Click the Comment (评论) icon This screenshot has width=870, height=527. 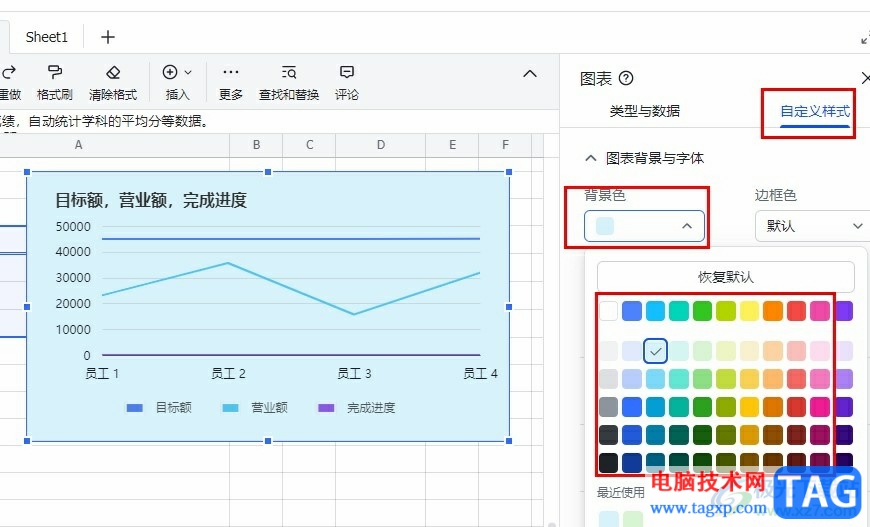coord(347,72)
